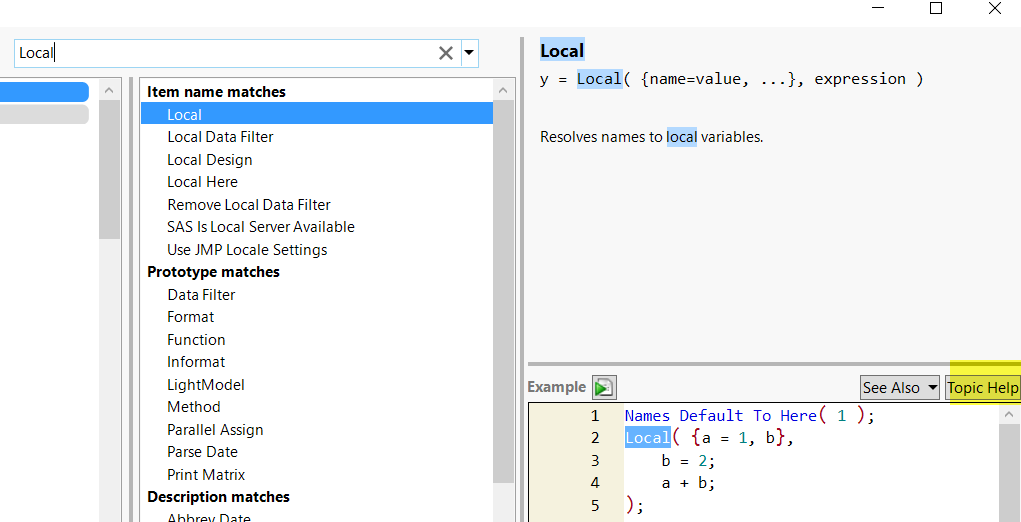Clear the search box text
This screenshot has height=522, width=1021.
[446, 53]
